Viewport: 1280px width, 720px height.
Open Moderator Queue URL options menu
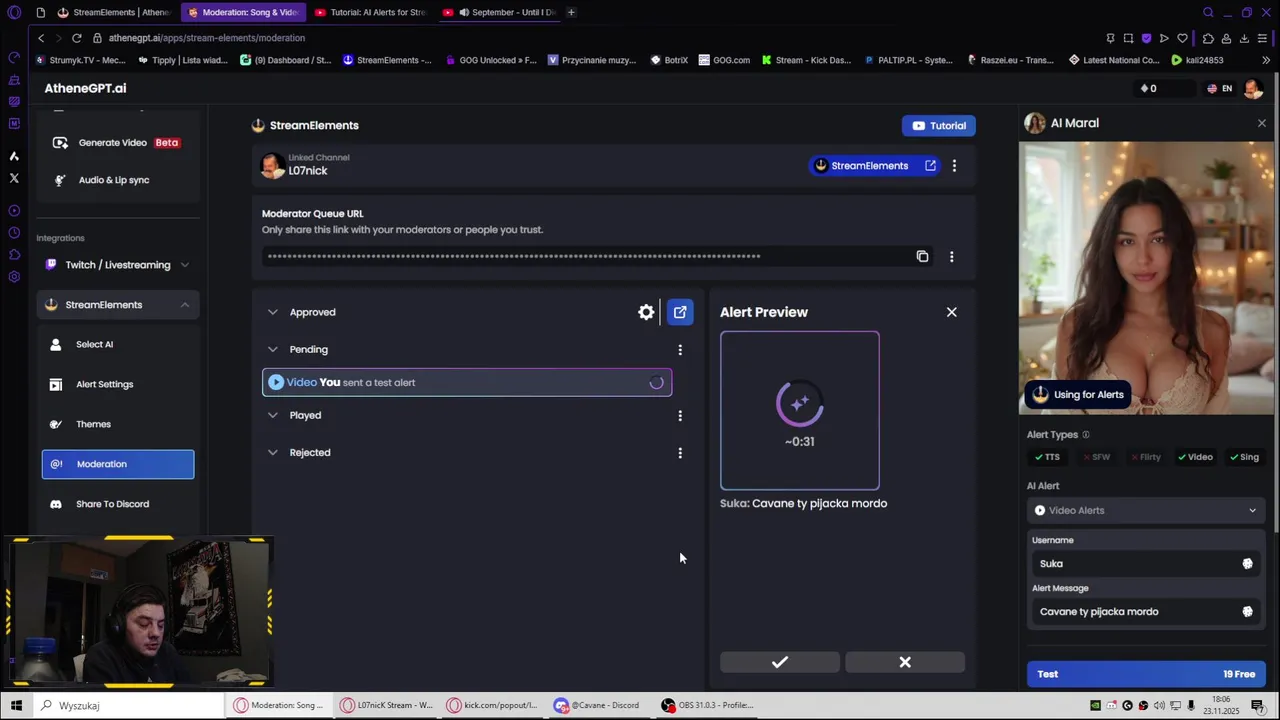951,257
